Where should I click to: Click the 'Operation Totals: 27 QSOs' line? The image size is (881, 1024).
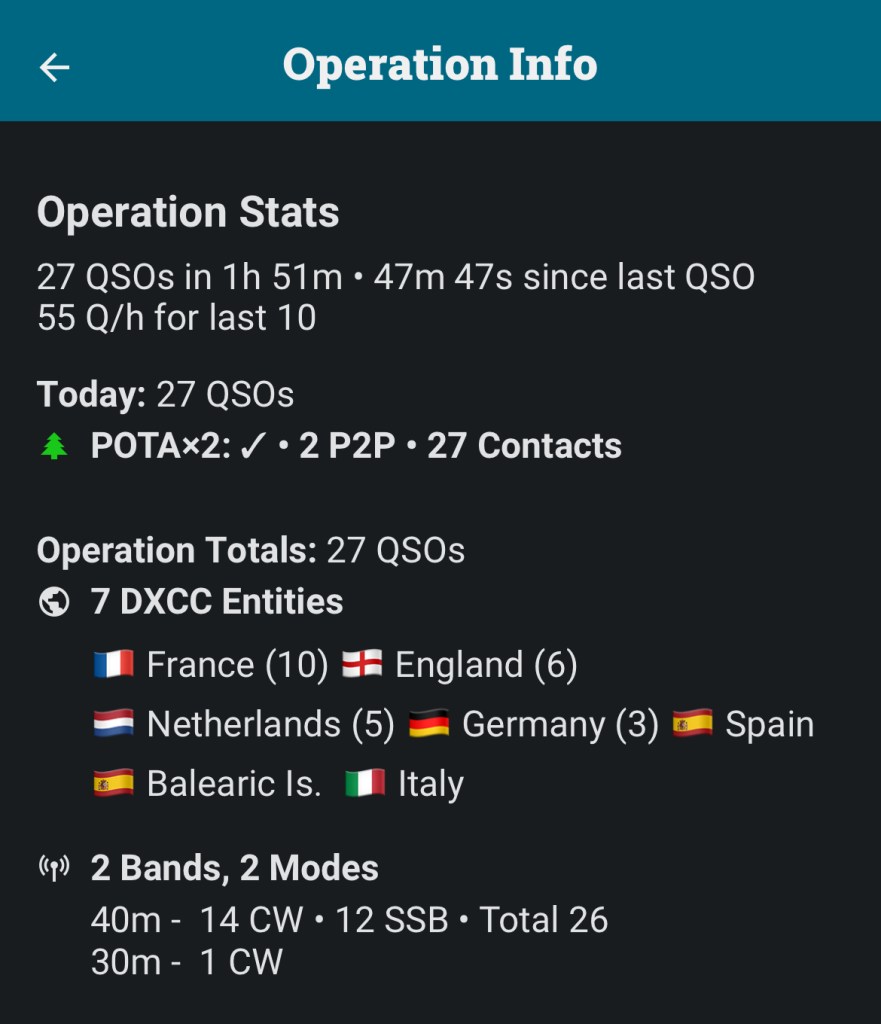click(250, 550)
